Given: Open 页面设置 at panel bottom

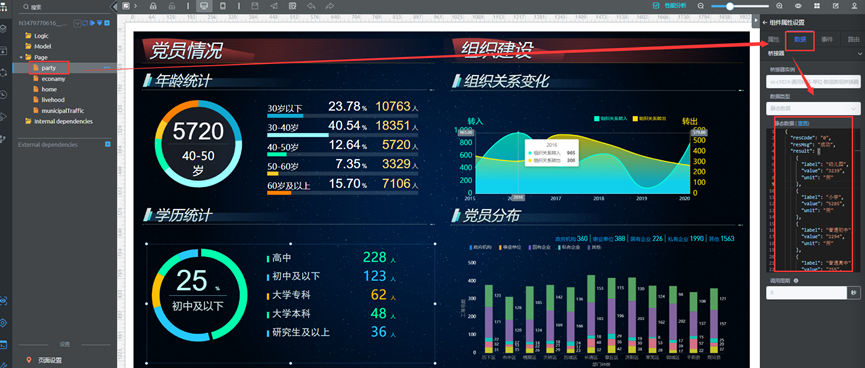Looking at the screenshot, I should (50, 361).
